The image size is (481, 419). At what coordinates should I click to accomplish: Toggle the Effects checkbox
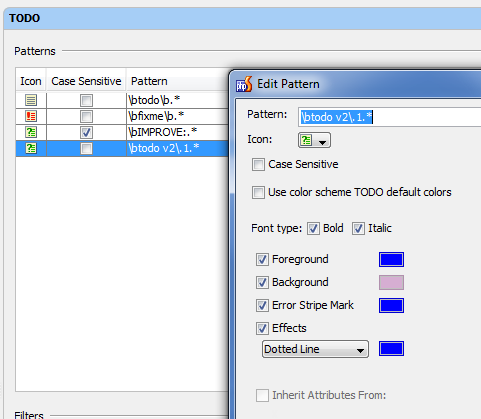262,328
